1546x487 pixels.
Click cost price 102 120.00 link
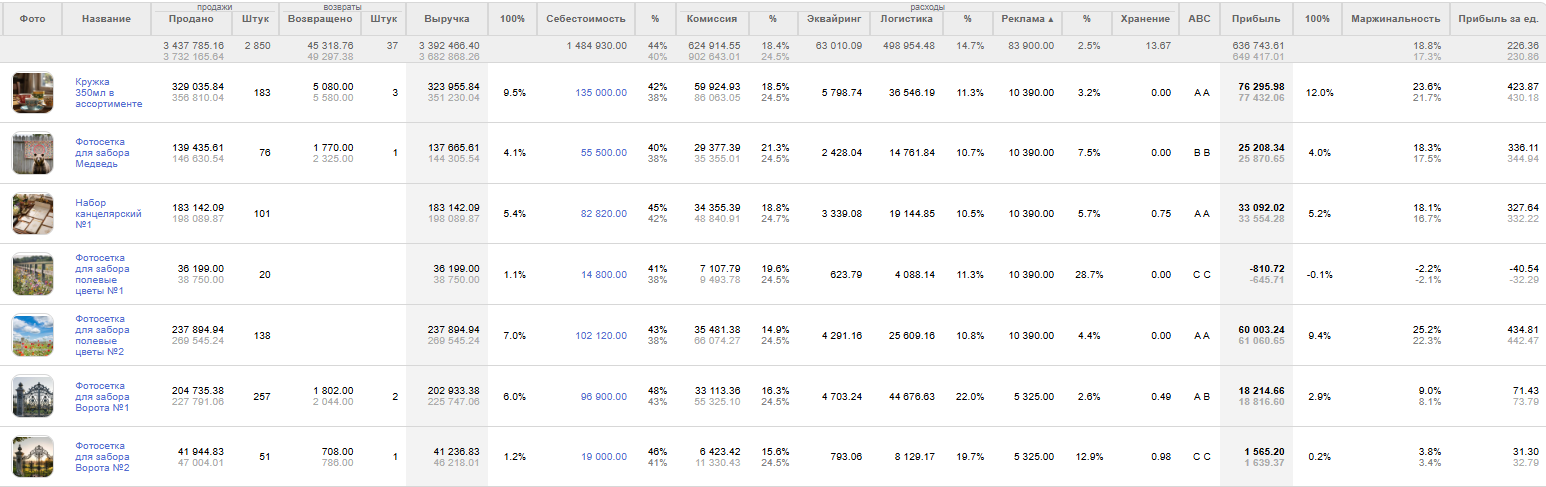click(601, 336)
